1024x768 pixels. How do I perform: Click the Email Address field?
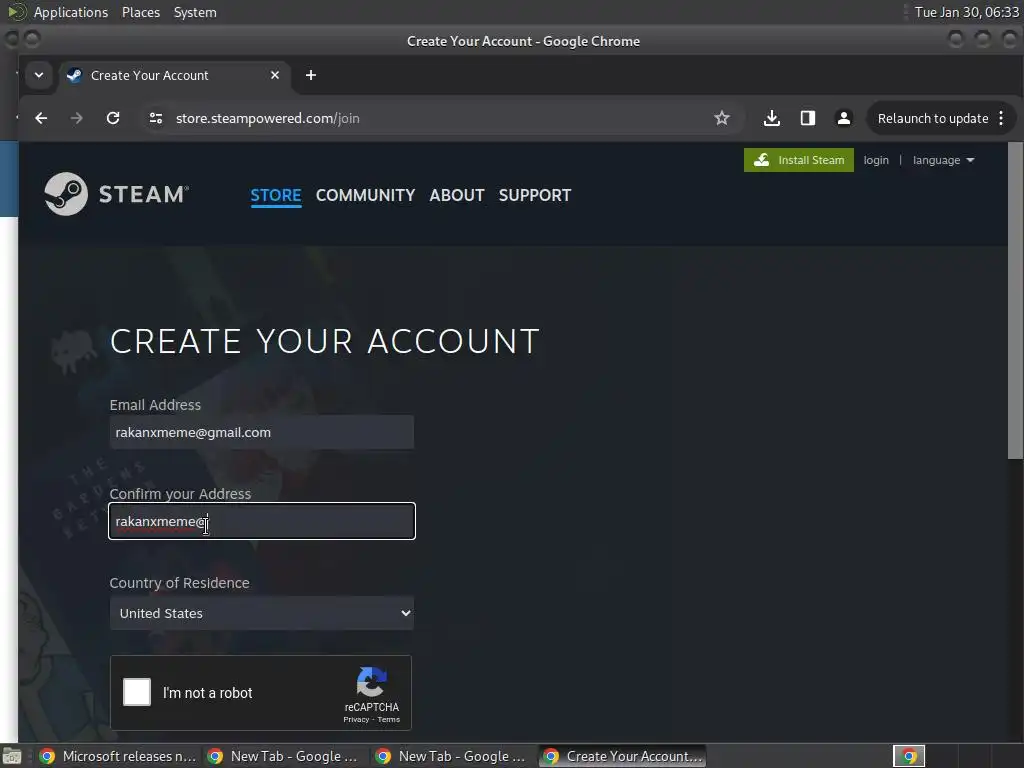click(x=261, y=432)
